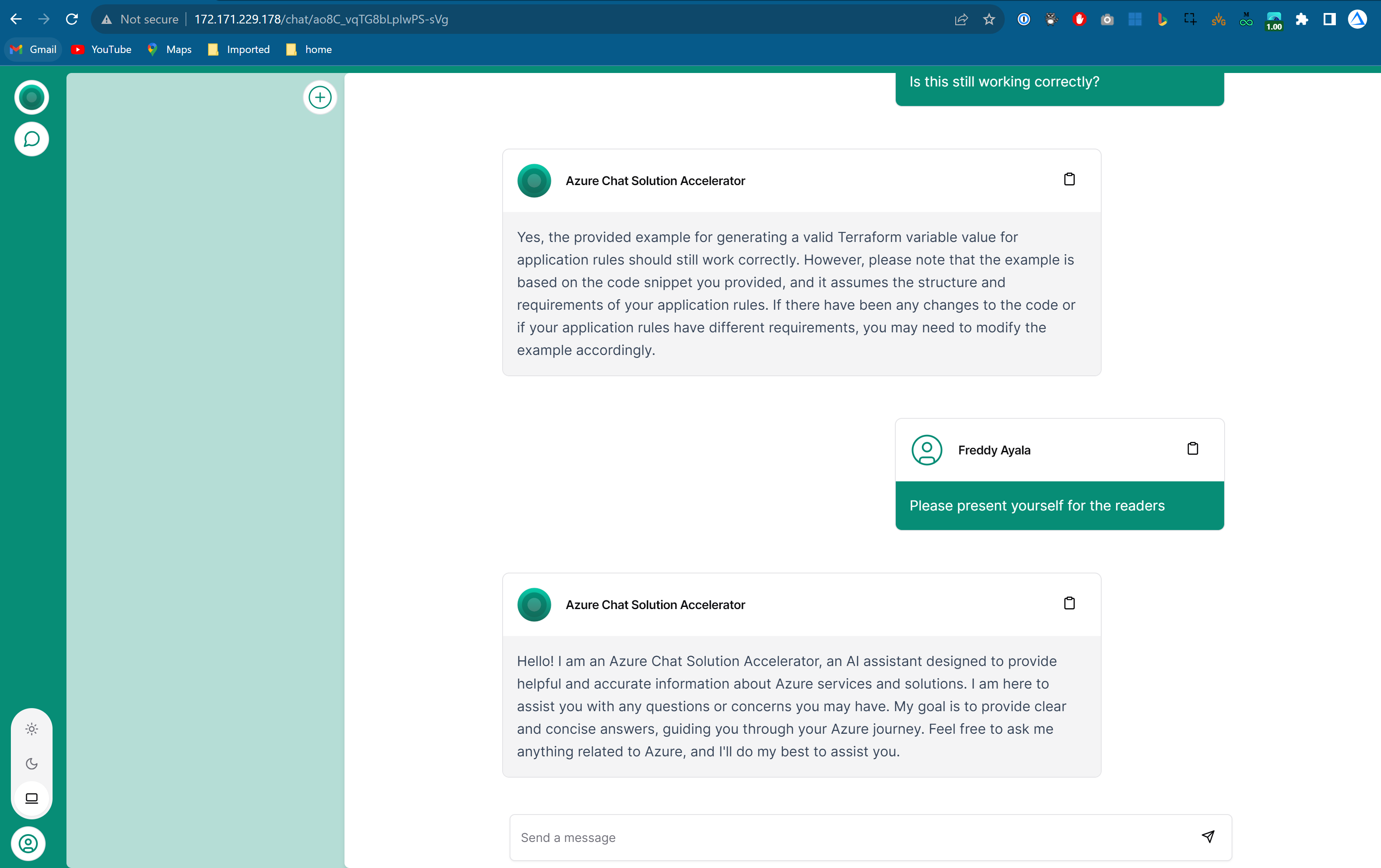Select the address bar URL
This screenshot has width=1381, height=868.
click(x=321, y=19)
